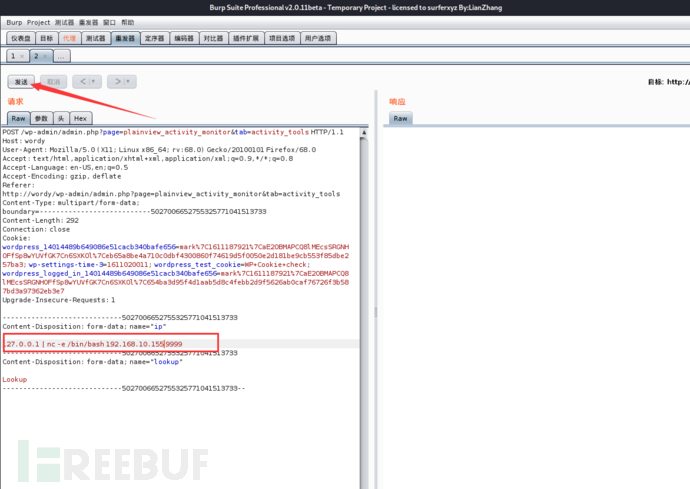Close repeater tab 1 with its x icon
690x489 pixels.
pos(22,56)
